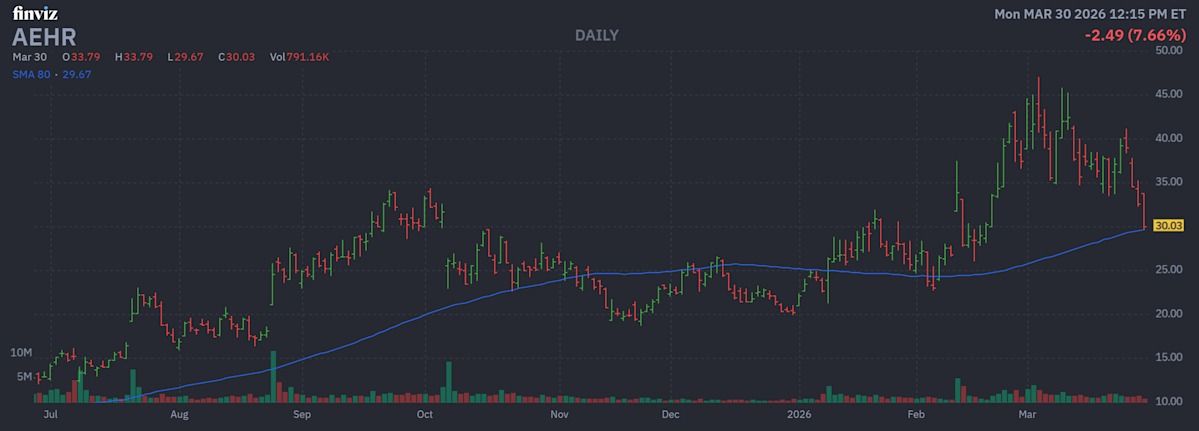This screenshot has height=431, width=1199.
Task: Click the 10.00 price axis label
Action: click(x=1169, y=401)
